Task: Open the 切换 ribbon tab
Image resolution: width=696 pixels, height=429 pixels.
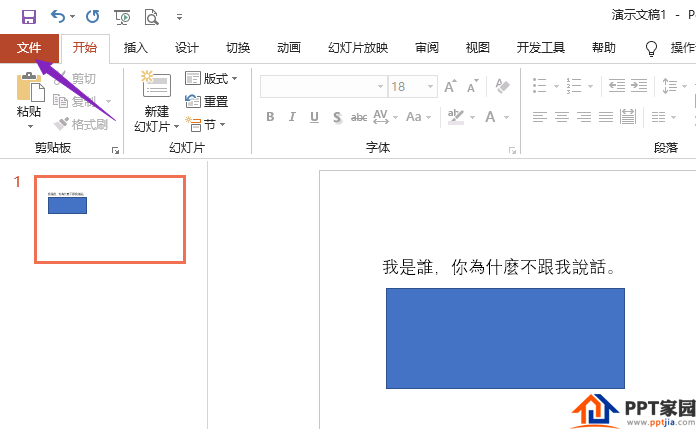Action: 238,48
